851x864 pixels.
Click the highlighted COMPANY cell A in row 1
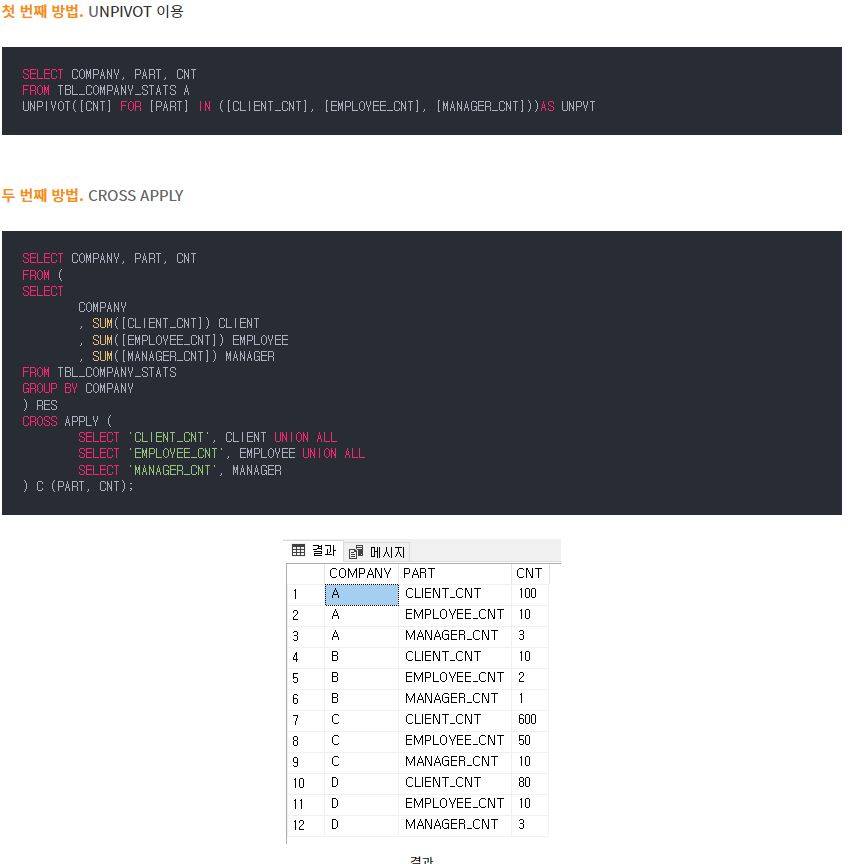(361, 594)
